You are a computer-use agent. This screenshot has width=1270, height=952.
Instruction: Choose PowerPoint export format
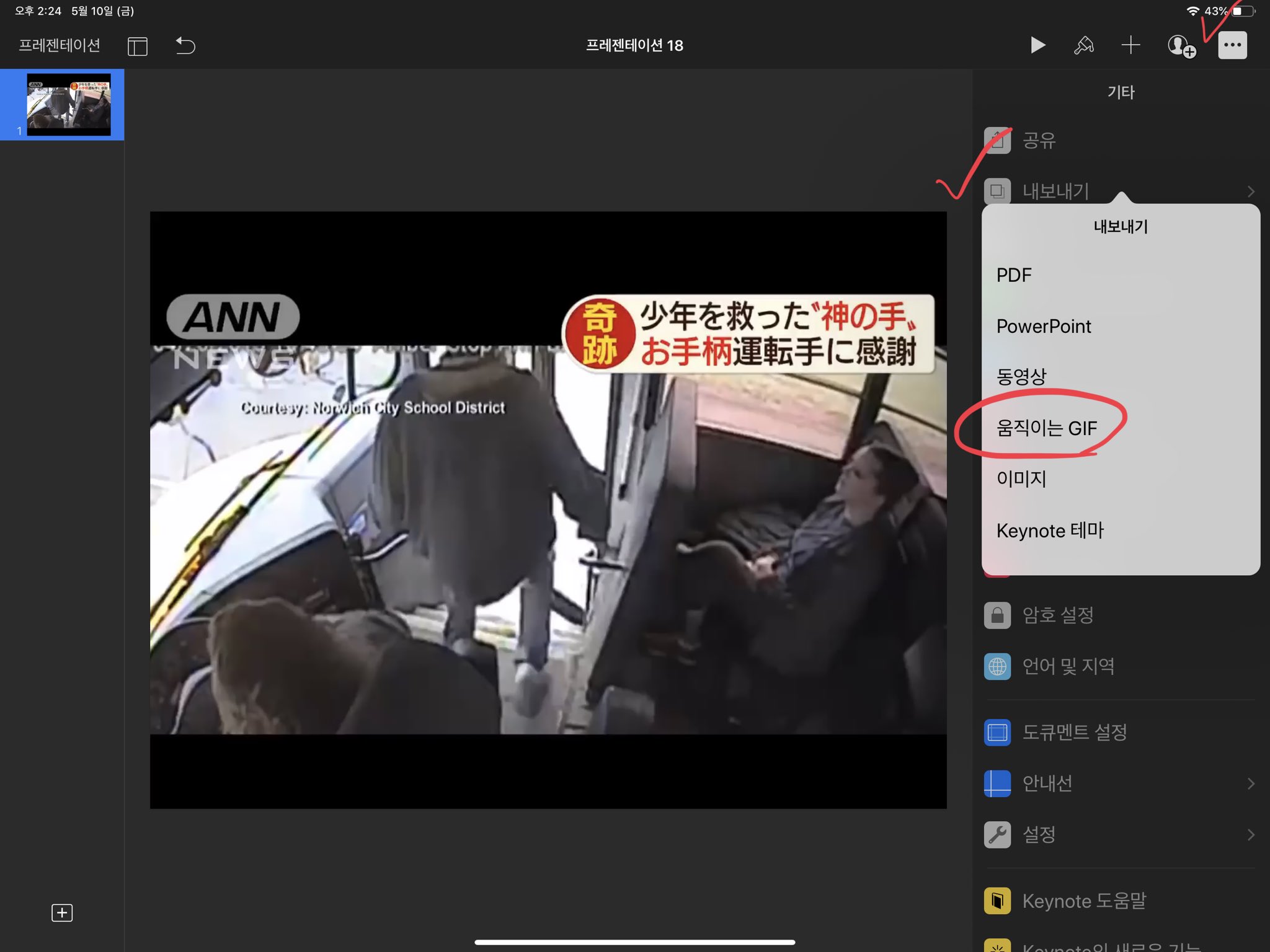[1044, 326]
